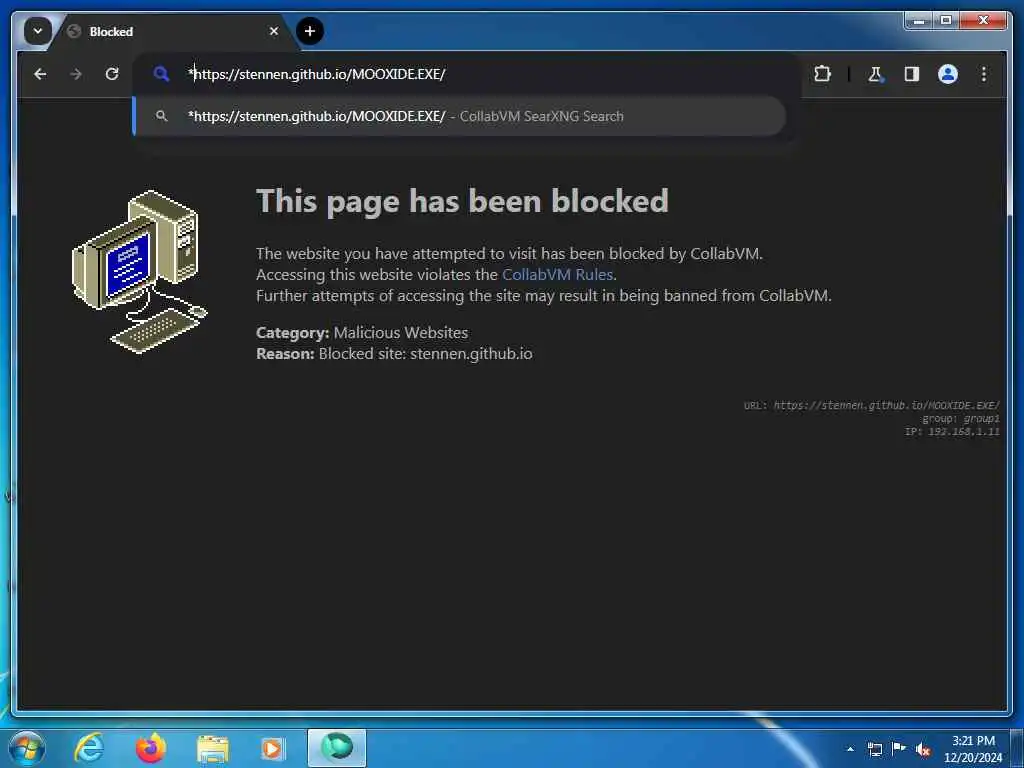Open the Action Center flag icon
This screenshot has width=1024, height=768.
899,748
